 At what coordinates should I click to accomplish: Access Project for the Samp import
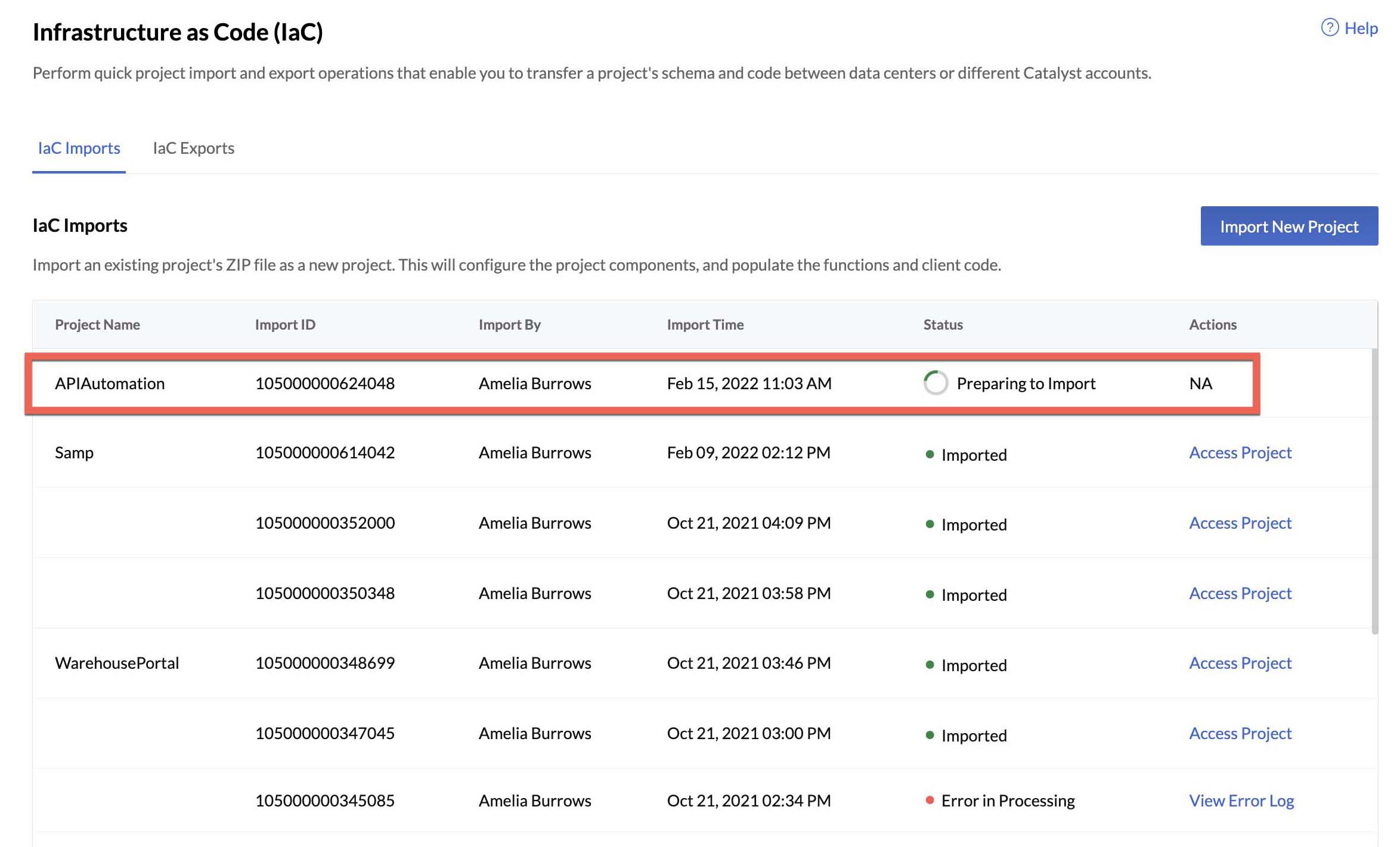click(1240, 452)
